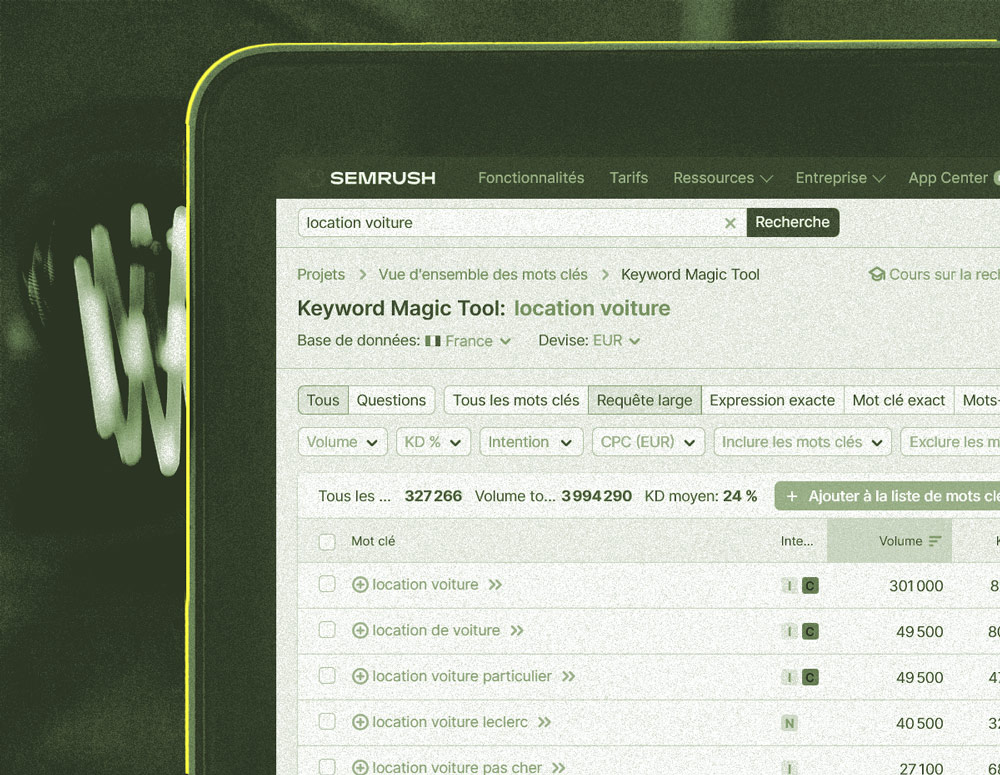Open App Center
Screen dimensions: 1000x775
948,178
